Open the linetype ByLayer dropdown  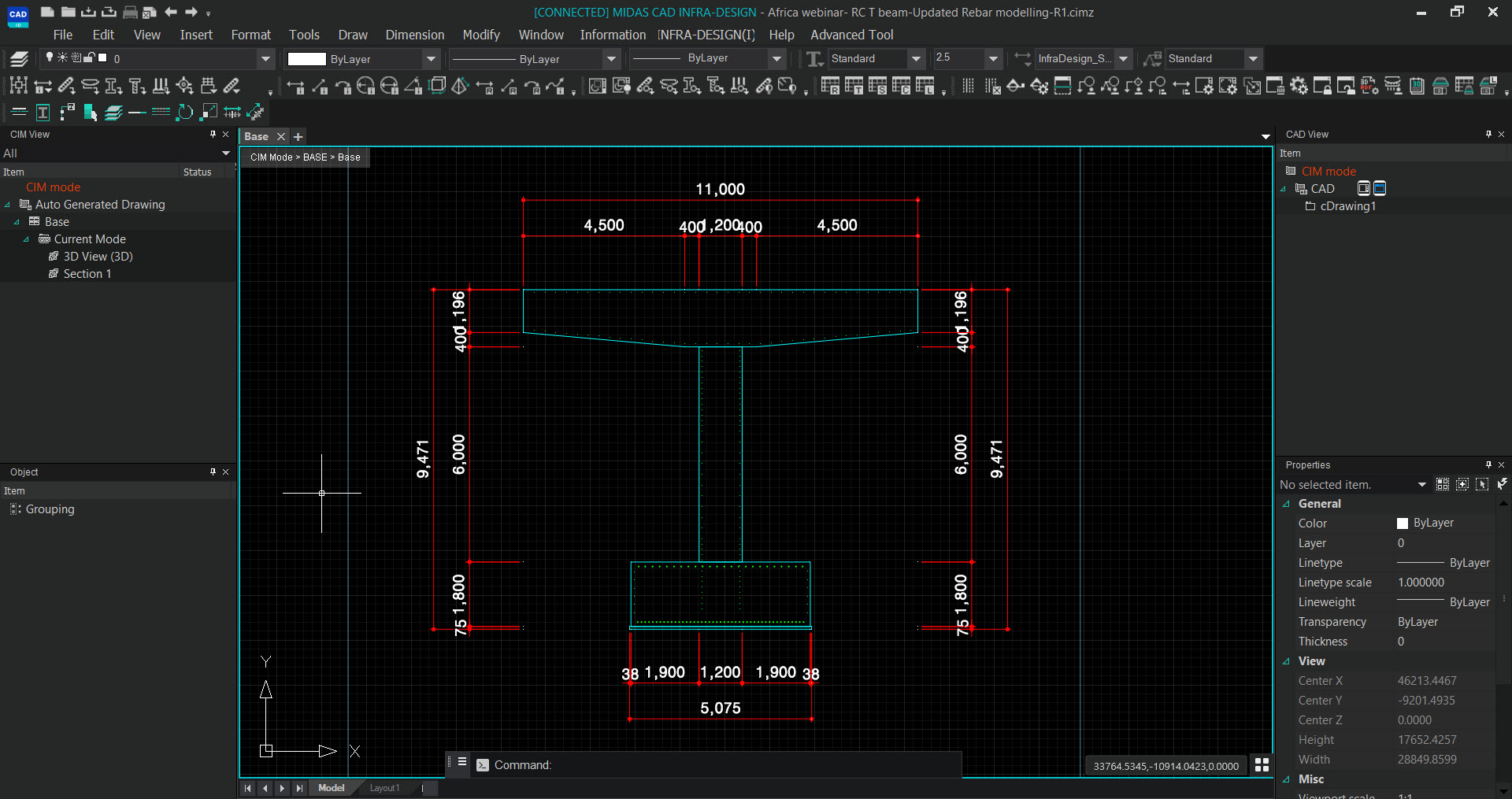611,58
